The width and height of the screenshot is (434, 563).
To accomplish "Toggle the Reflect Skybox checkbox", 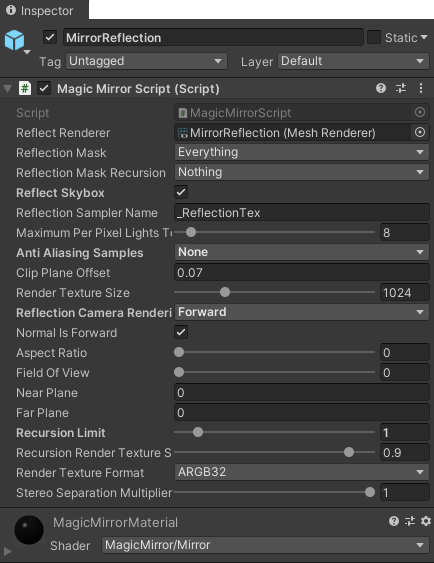I will click(x=181, y=192).
